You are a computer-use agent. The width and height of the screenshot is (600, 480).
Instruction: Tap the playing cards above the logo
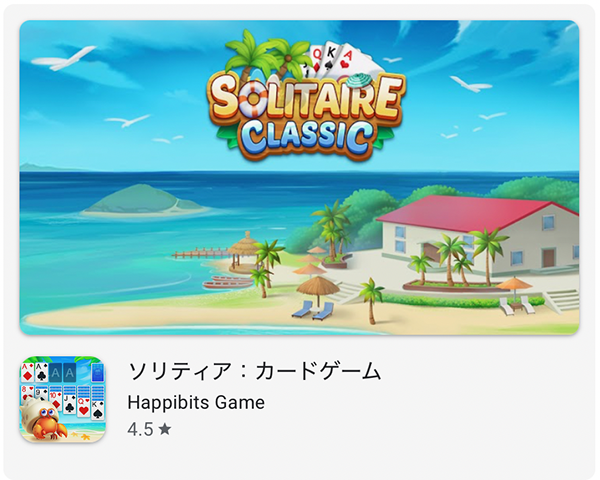(x=339, y=59)
